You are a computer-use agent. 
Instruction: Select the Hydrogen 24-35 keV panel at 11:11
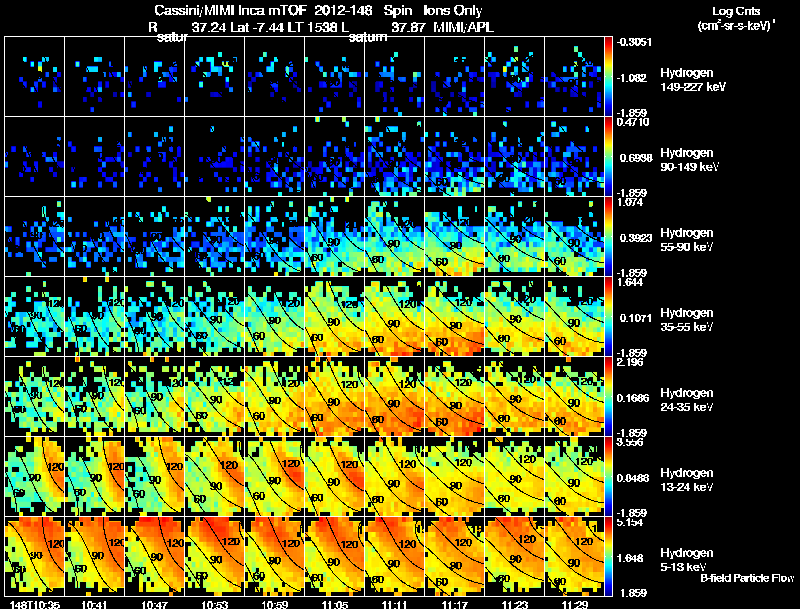coord(394,396)
